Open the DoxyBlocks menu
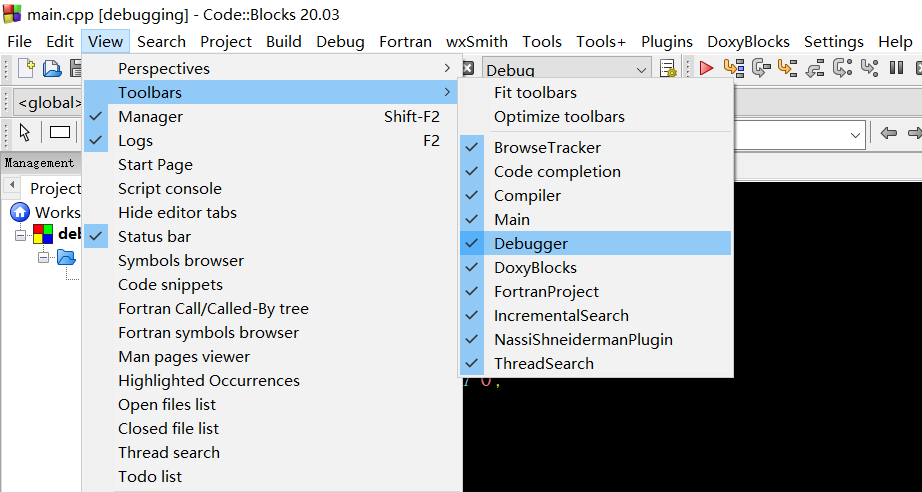 [x=748, y=42]
